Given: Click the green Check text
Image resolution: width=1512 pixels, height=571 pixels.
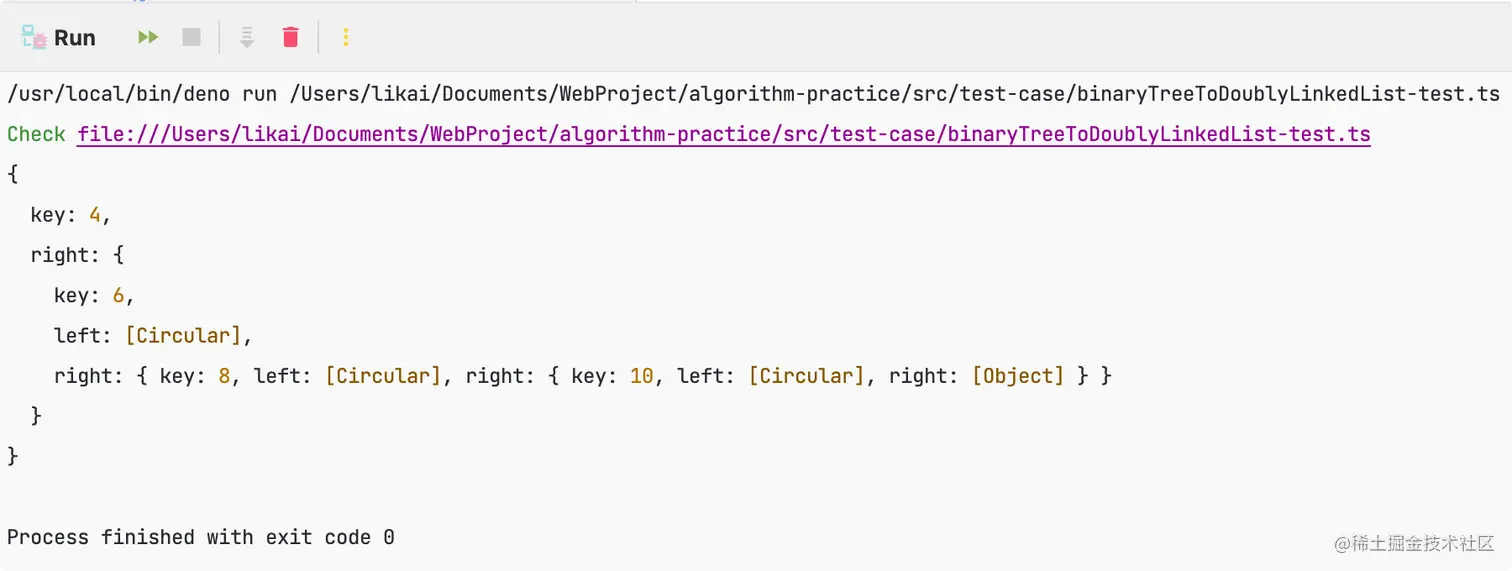Looking at the screenshot, I should (x=36, y=134).
